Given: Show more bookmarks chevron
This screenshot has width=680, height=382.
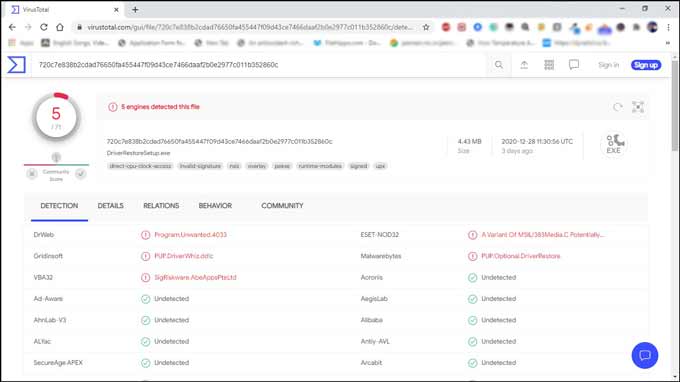Looking at the screenshot, I should (x=667, y=42).
